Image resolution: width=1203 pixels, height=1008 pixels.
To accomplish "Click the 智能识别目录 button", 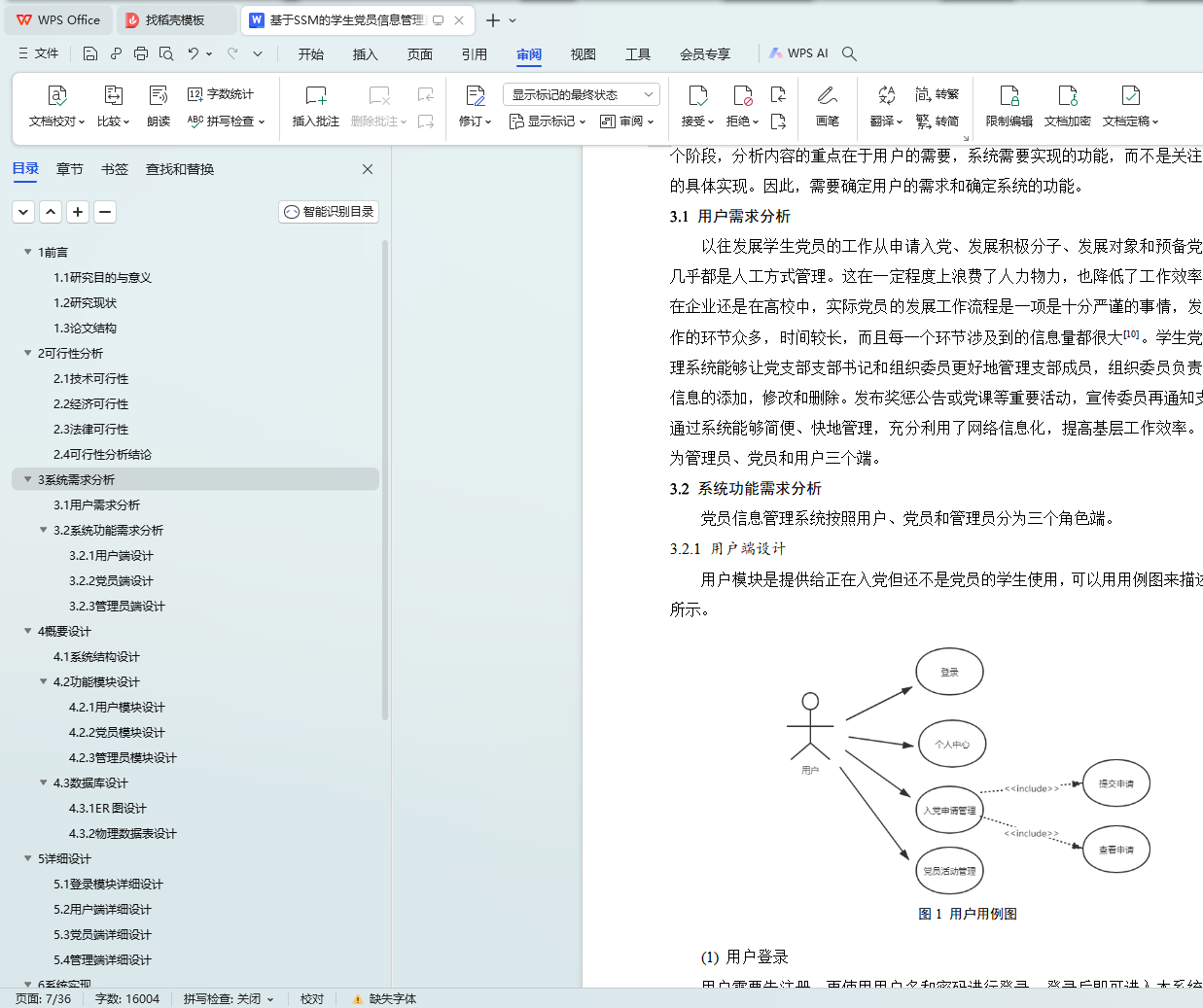I will [329, 212].
